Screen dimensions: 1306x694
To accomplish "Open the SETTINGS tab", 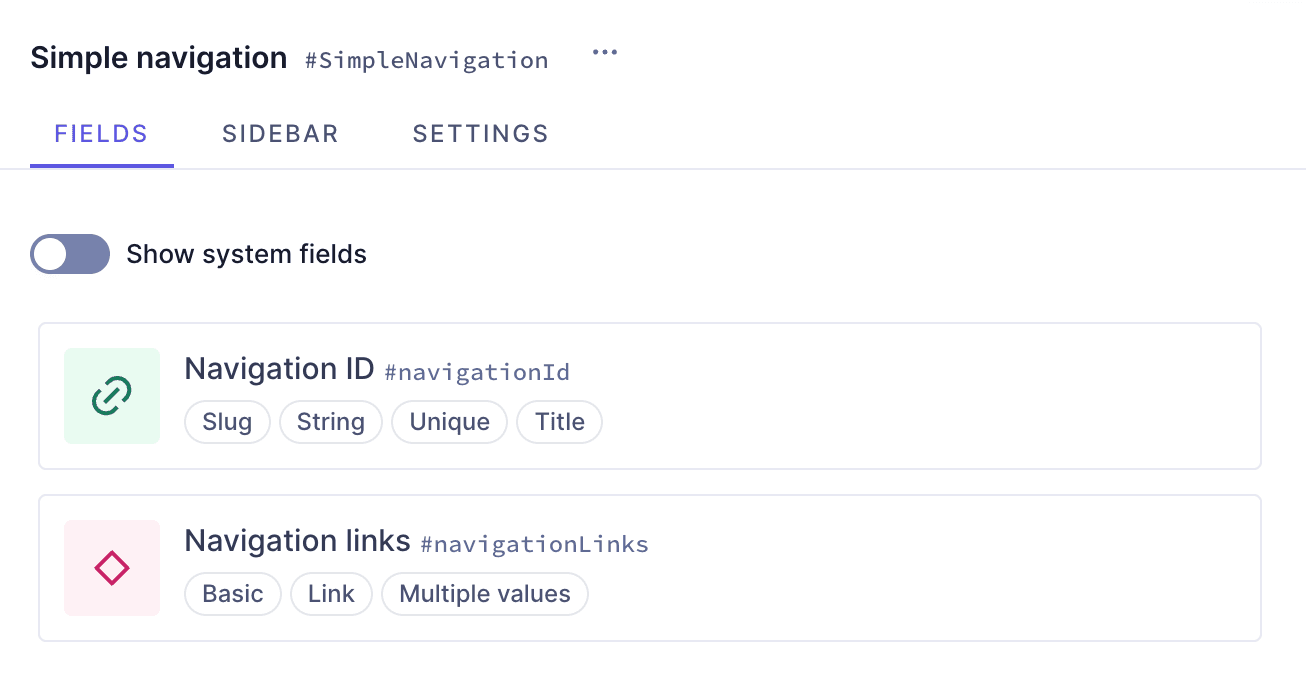I will coord(480,133).
